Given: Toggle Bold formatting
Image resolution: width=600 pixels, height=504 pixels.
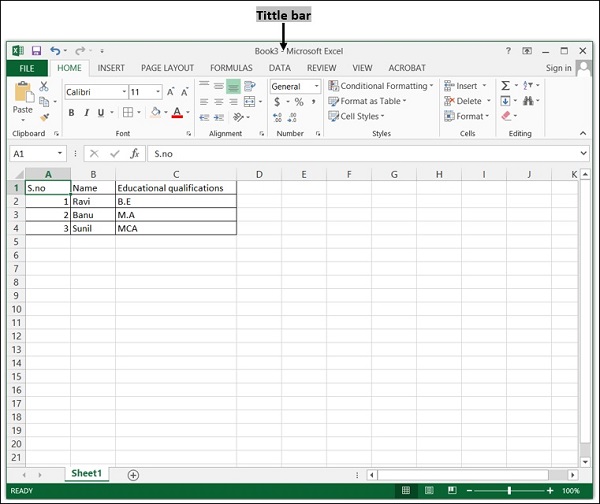Looking at the screenshot, I should click(72, 113).
